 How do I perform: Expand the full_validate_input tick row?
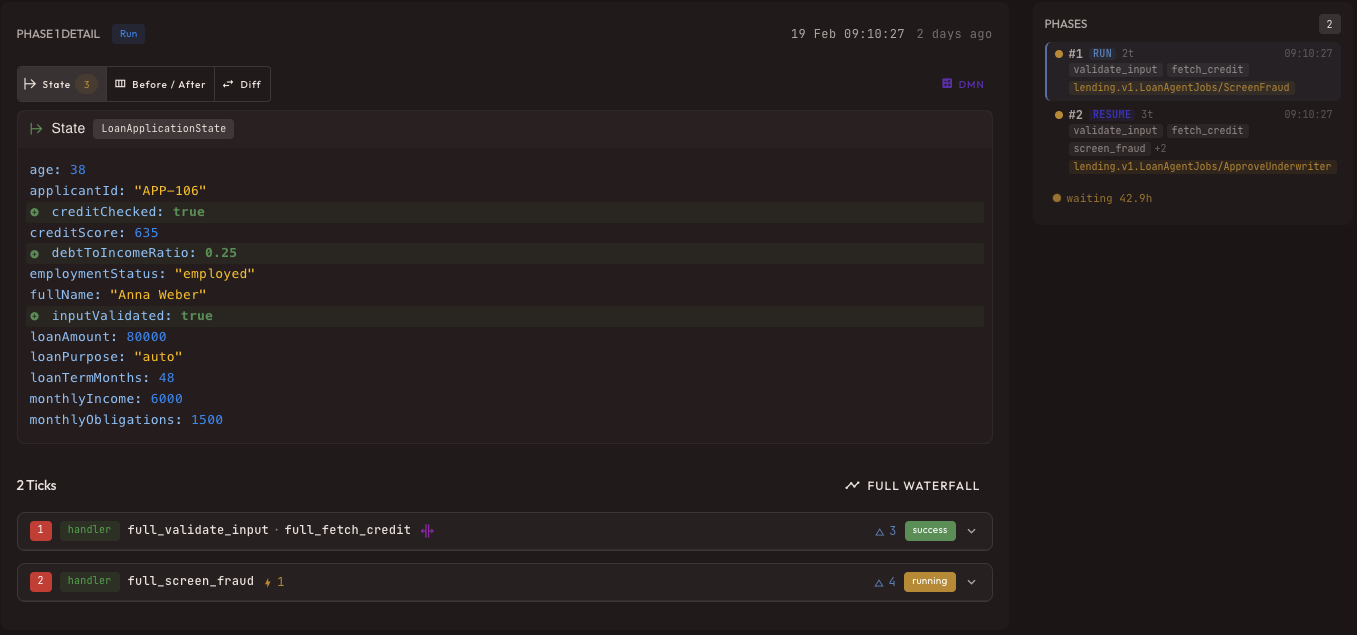pyautogui.click(x=969, y=530)
